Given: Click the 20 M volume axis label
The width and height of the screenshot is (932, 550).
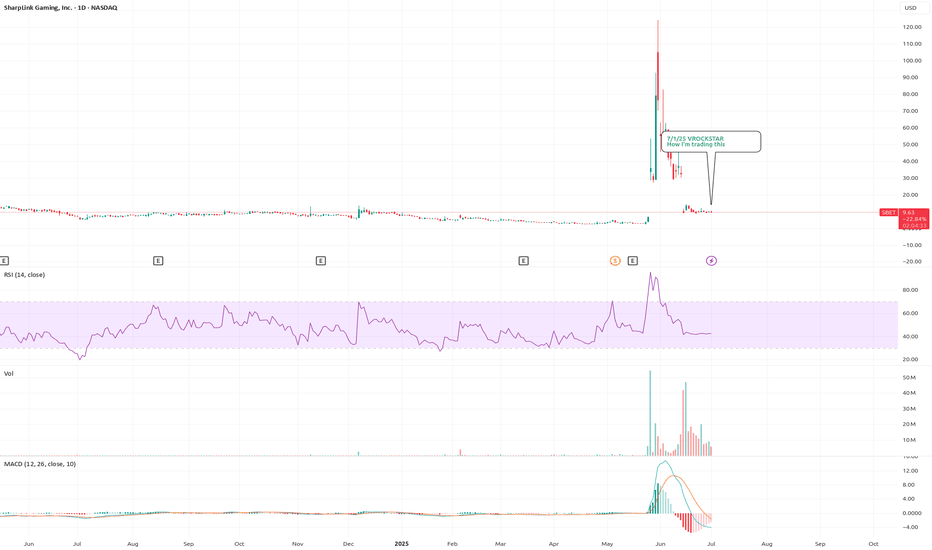Looking at the screenshot, I should coord(911,424).
